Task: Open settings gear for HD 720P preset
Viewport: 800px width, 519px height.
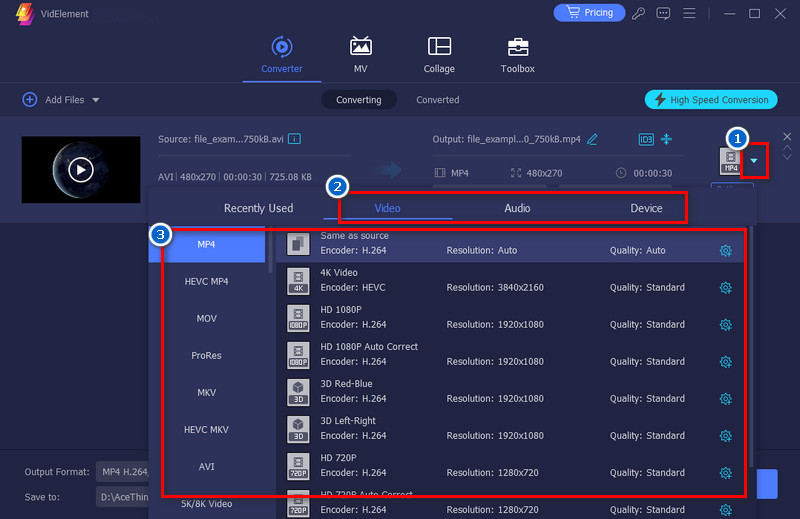Action: [726, 473]
